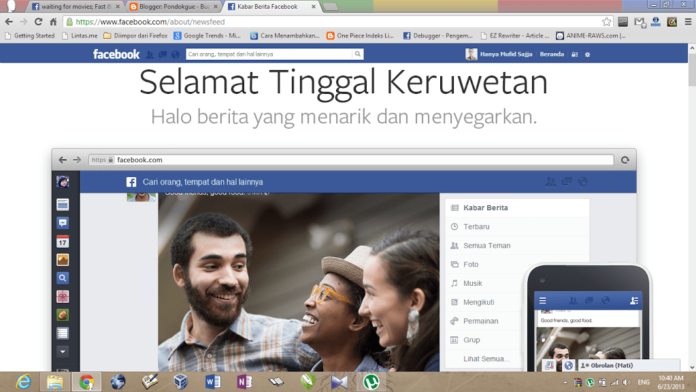Viewport: 696px width, 392px height.
Task: Click the Facebook search input field
Action: (x=269, y=54)
